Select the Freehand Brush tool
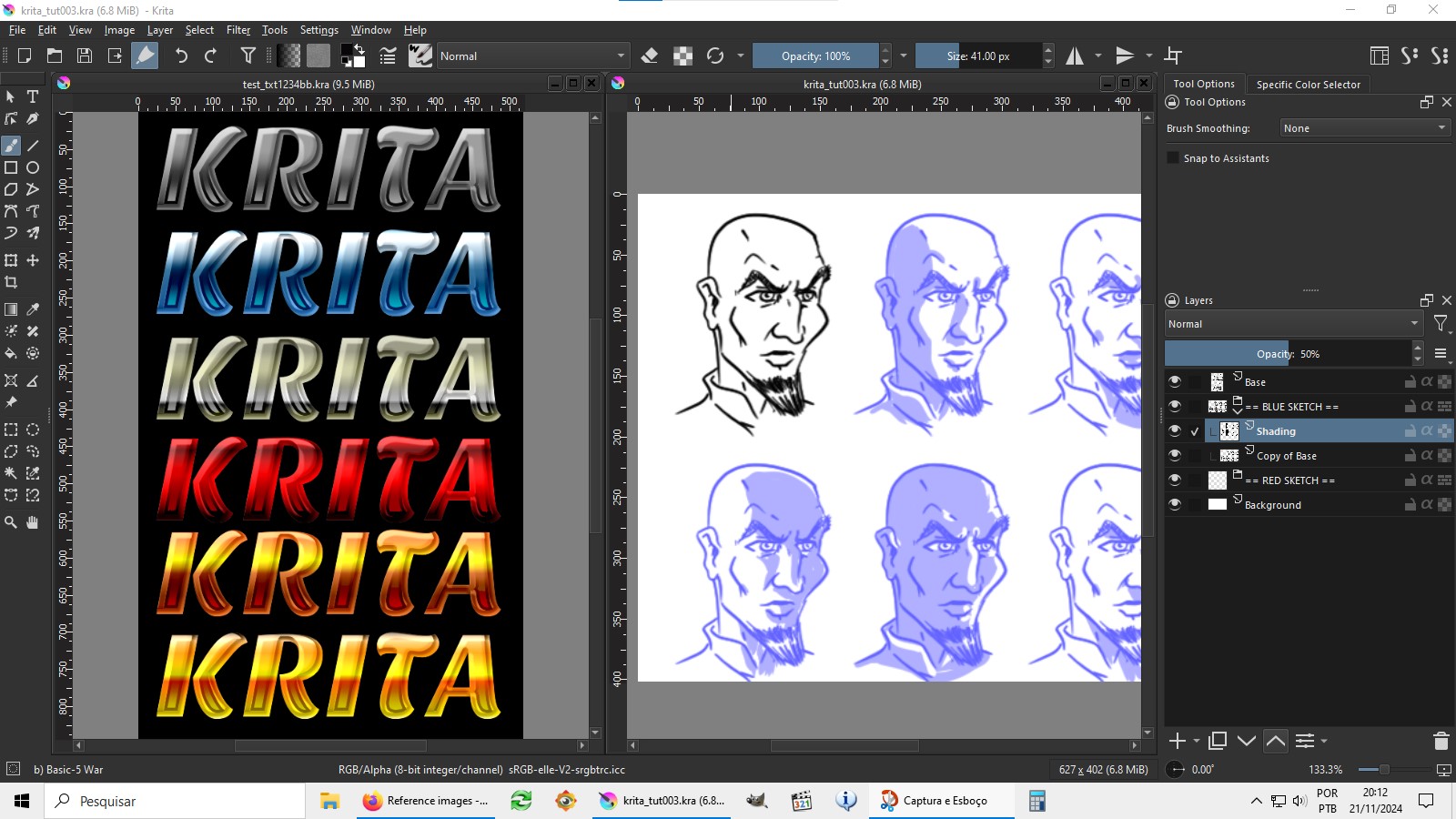The image size is (1456, 819). tap(11, 146)
